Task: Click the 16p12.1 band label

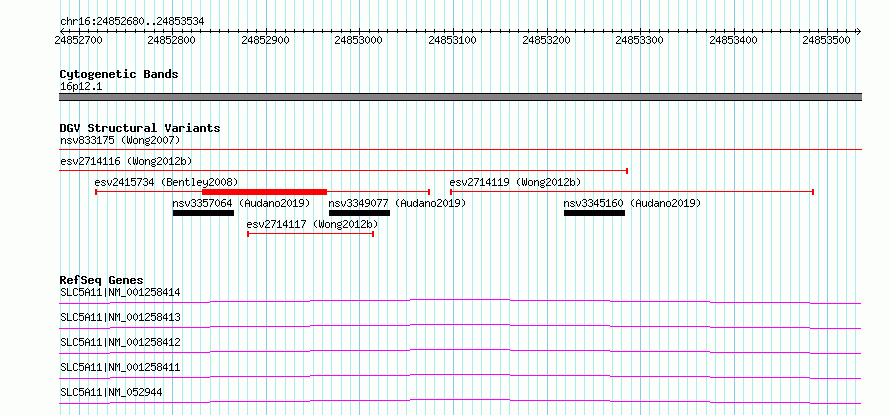Action: pyautogui.click(x=81, y=87)
